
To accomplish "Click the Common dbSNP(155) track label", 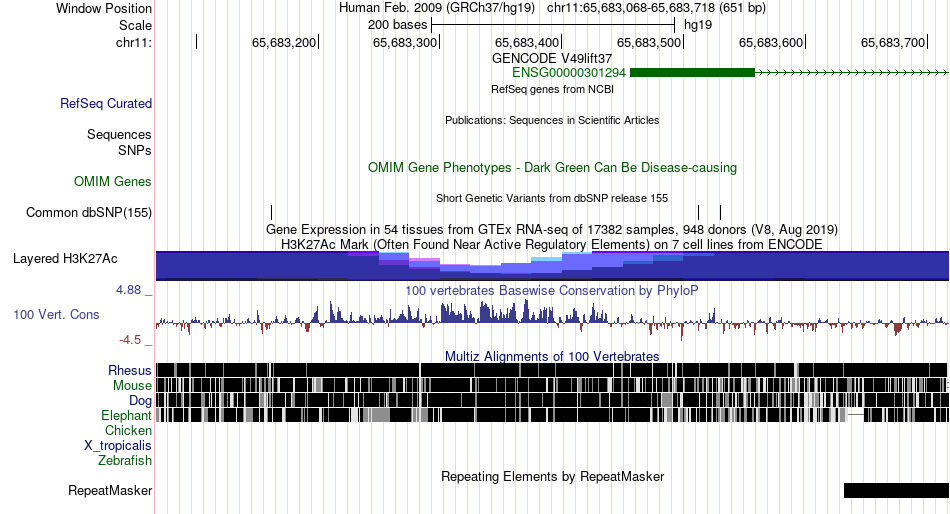I will pyautogui.click(x=88, y=213).
